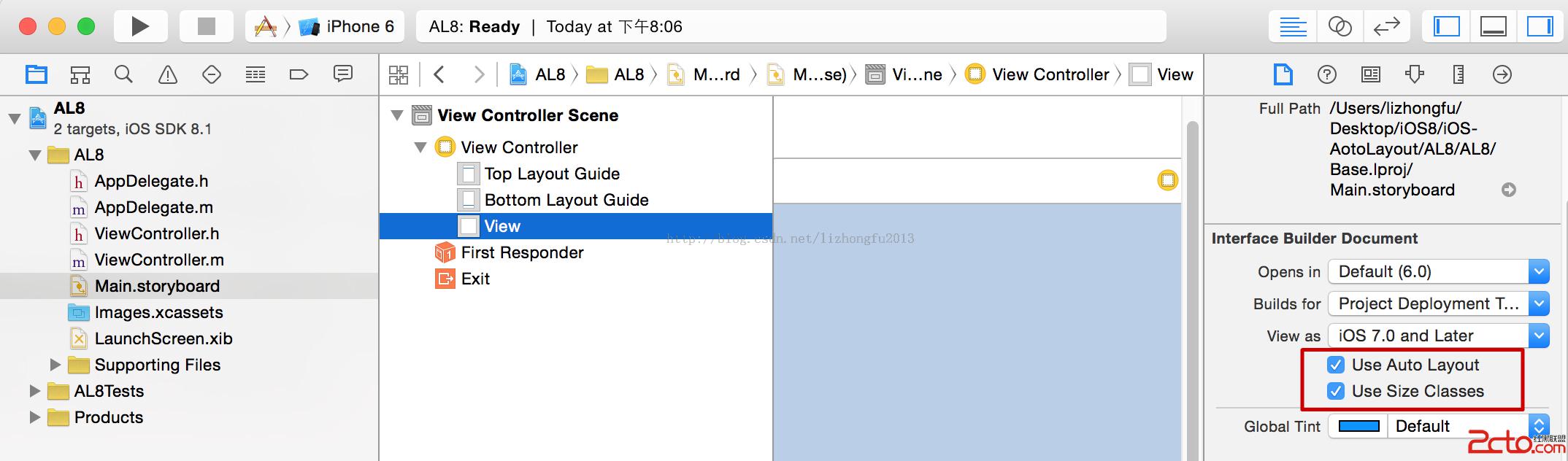
Task: Select ViewController.m in project navigator
Action: tap(158, 260)
